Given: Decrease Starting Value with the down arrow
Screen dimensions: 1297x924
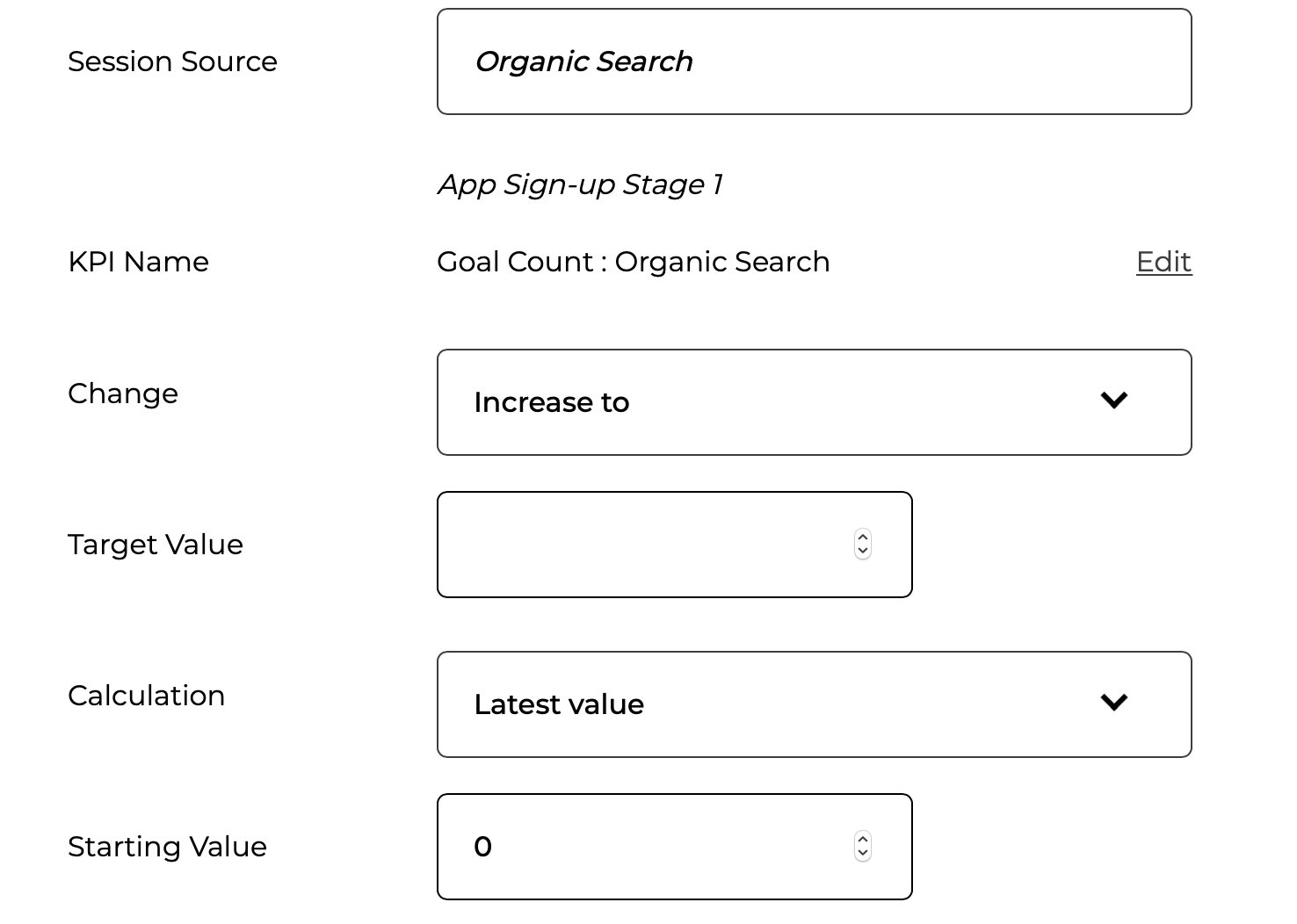Looking at the screenshot, I should point(863,854).
